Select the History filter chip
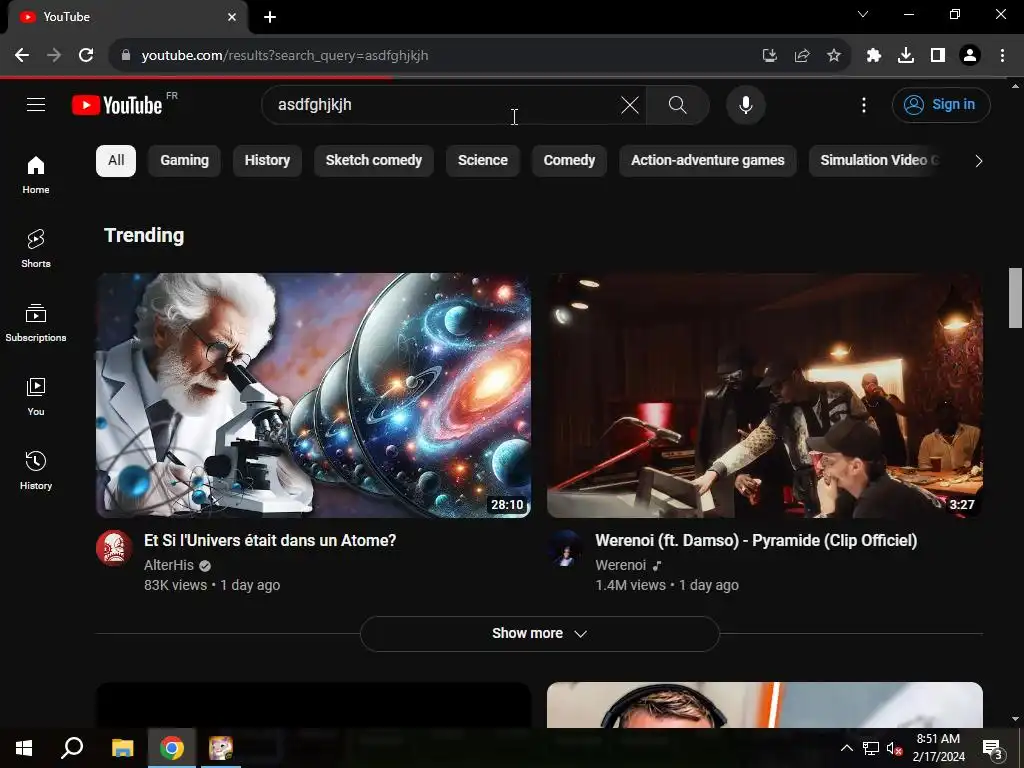Screen dimensions: 1024x768 click(x=267, y=161)
